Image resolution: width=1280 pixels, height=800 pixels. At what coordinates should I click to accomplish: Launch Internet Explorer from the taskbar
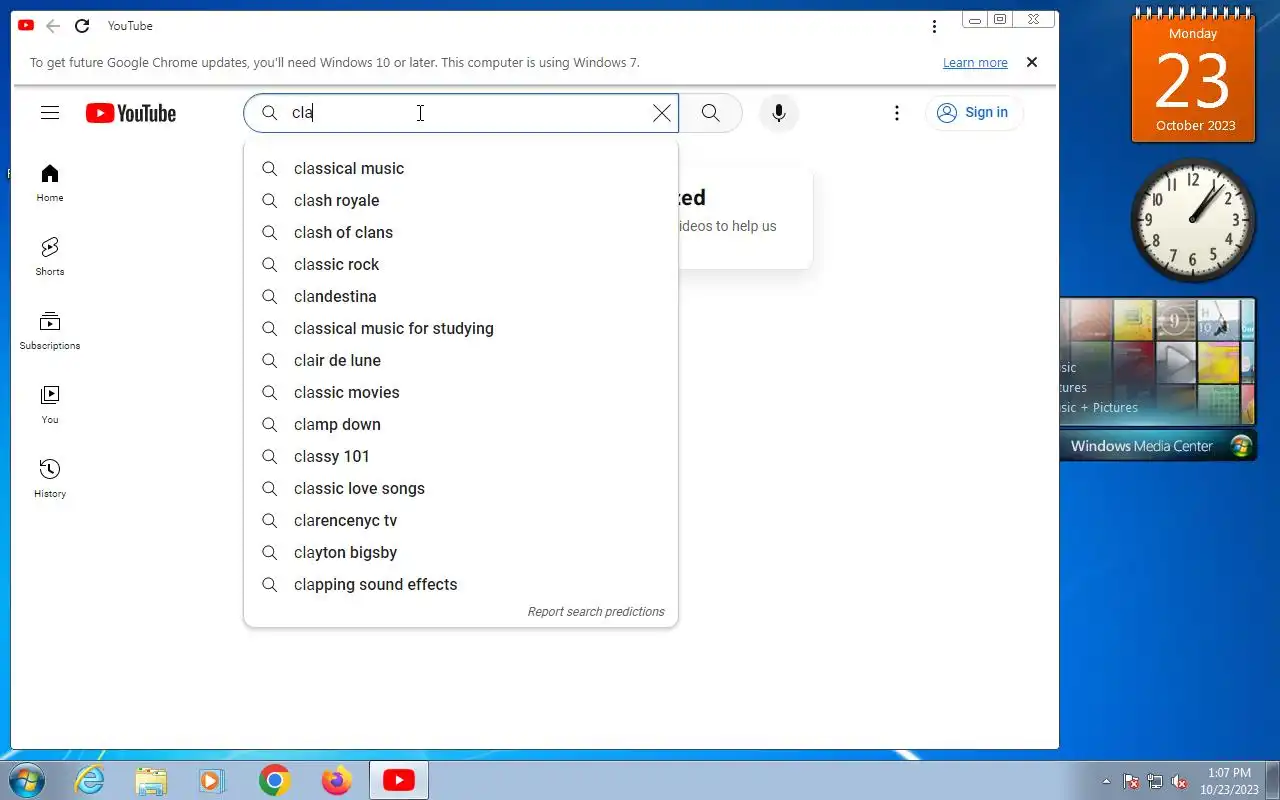pyautogui.click(x=90, y=780)
